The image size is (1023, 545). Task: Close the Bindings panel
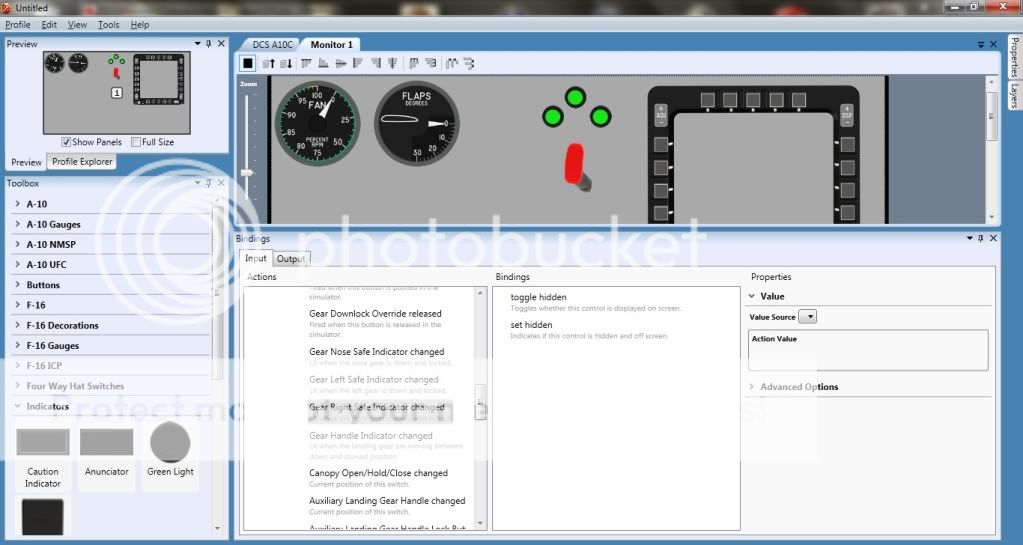(993, 238)
